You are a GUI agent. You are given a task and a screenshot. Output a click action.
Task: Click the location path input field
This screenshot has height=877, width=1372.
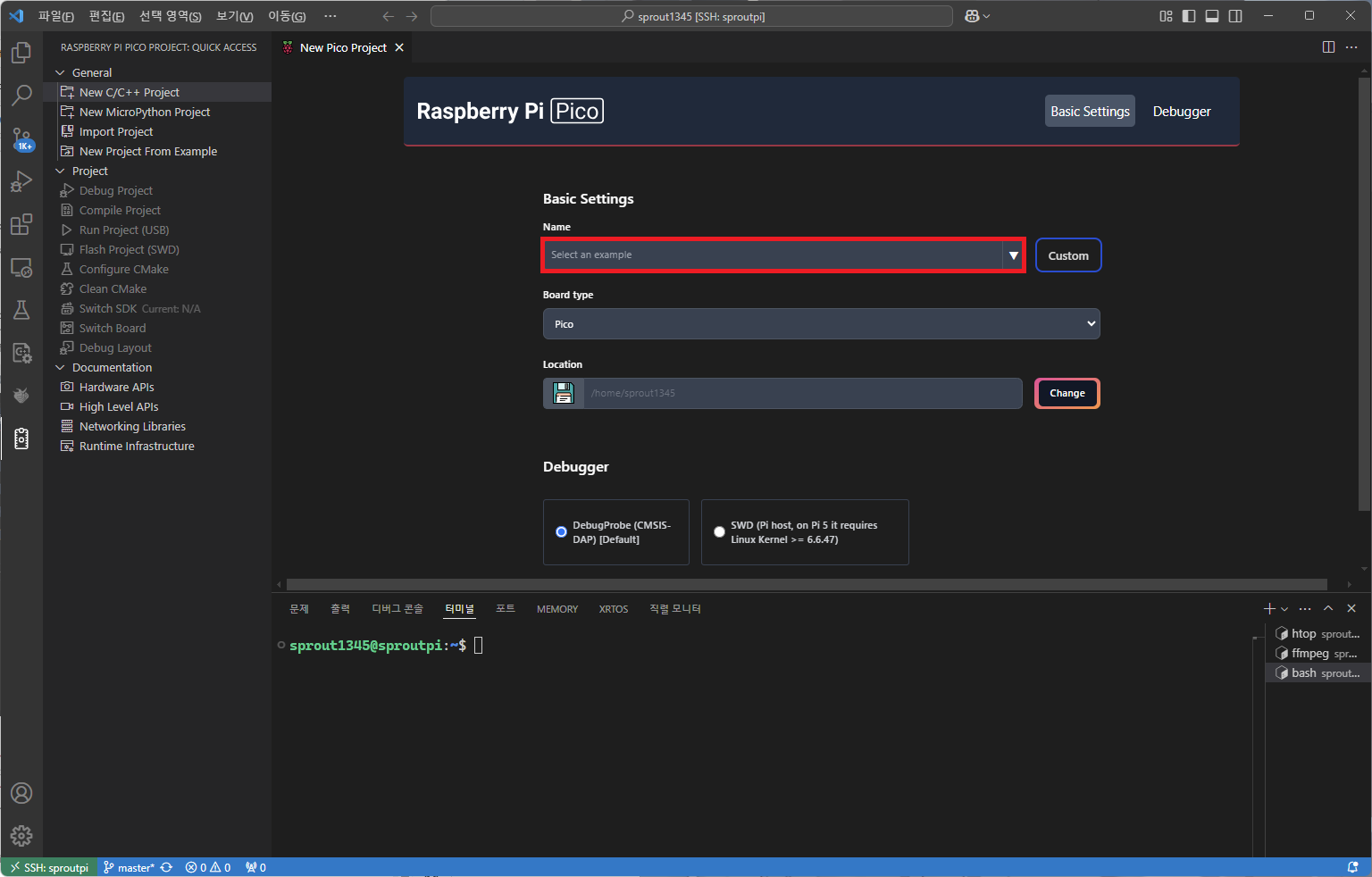802,393
